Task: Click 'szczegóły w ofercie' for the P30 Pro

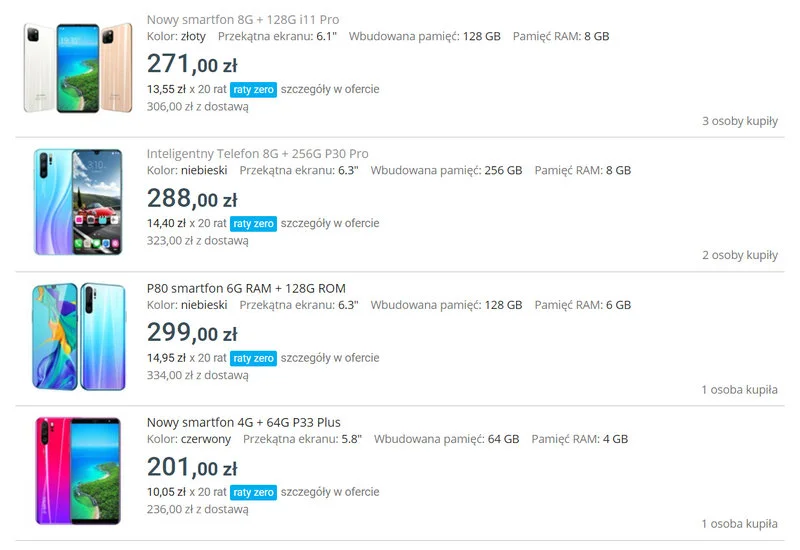Action: [x=330, y=223]
